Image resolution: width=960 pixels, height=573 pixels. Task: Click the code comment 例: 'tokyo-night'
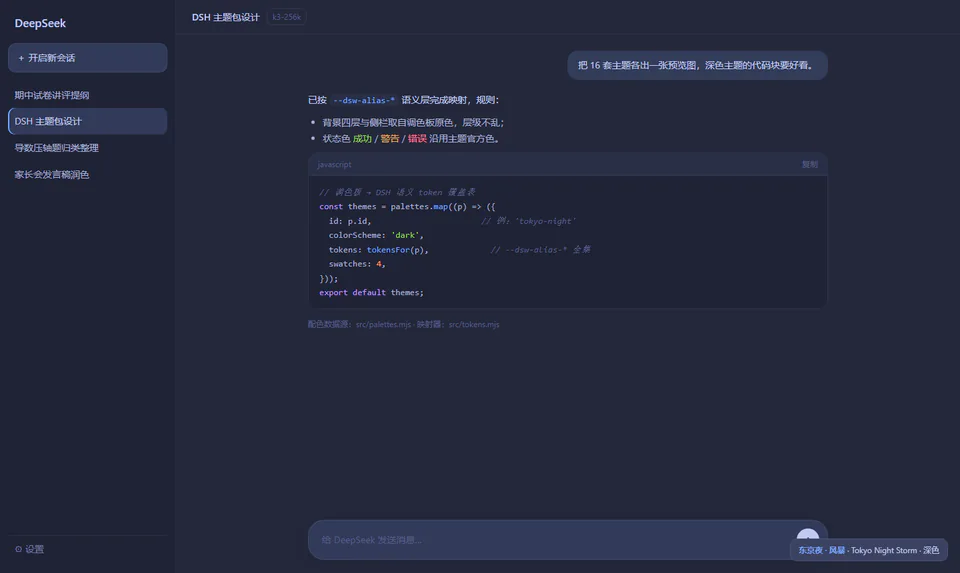tap(528, 221)
